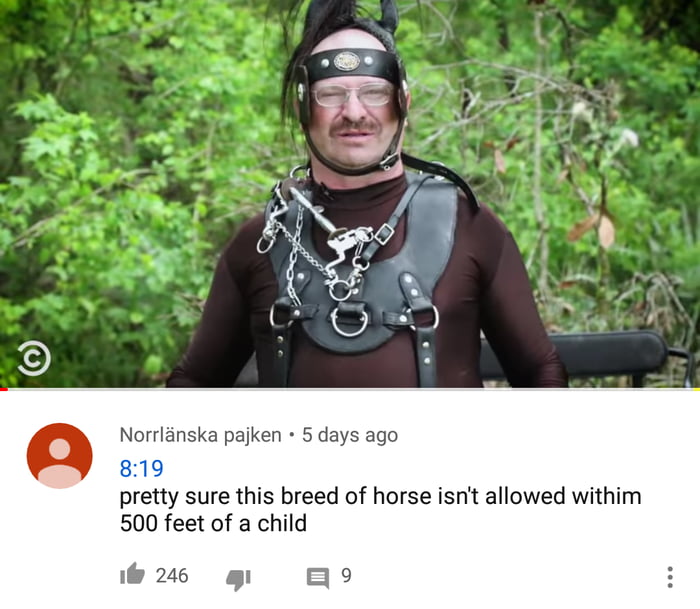The width and height of the screenshot is (700, 609).
Task: View the 9 replies count
Action: click(346, 575)
